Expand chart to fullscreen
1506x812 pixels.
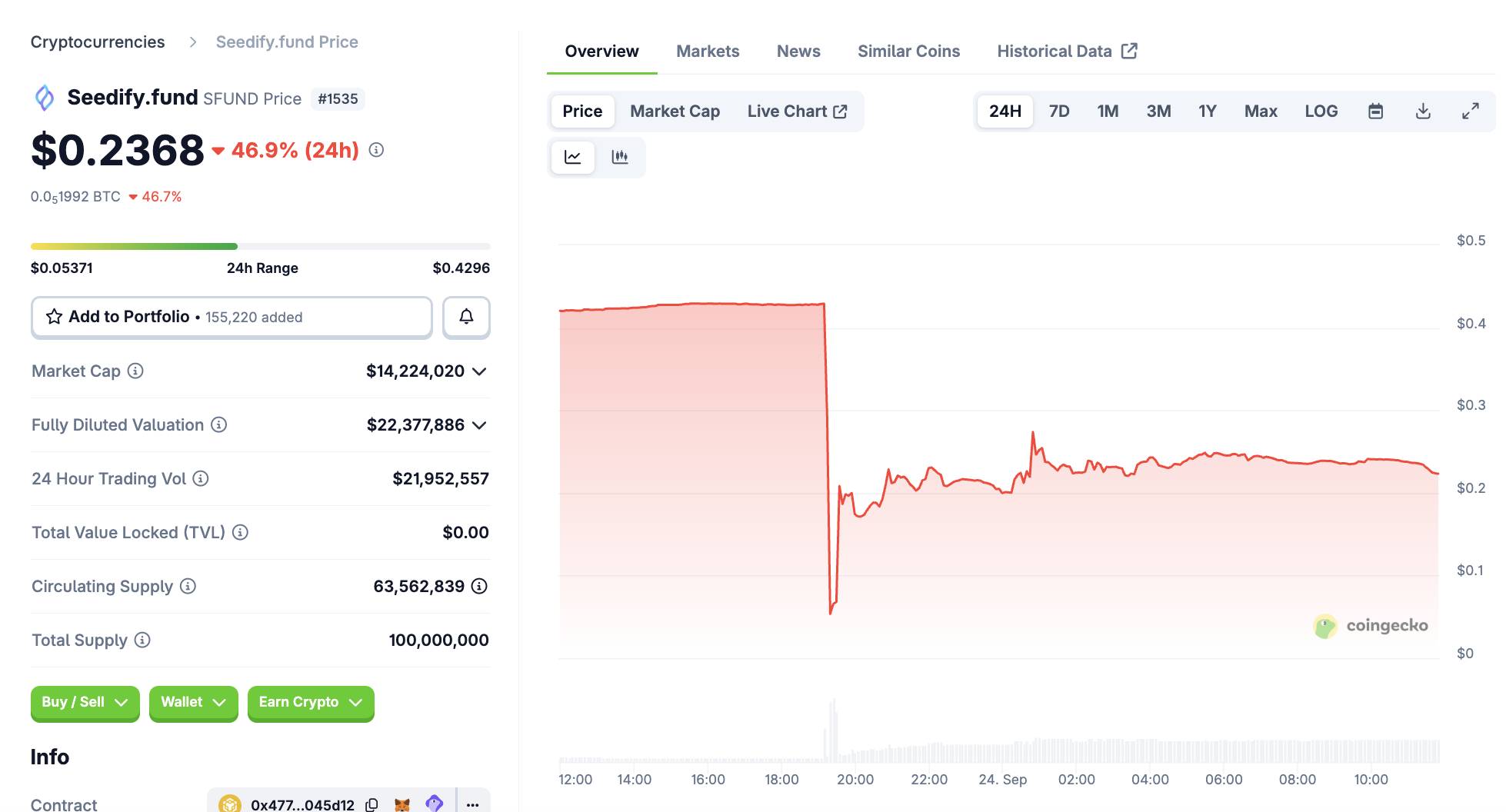click(x=1471, y=111)
